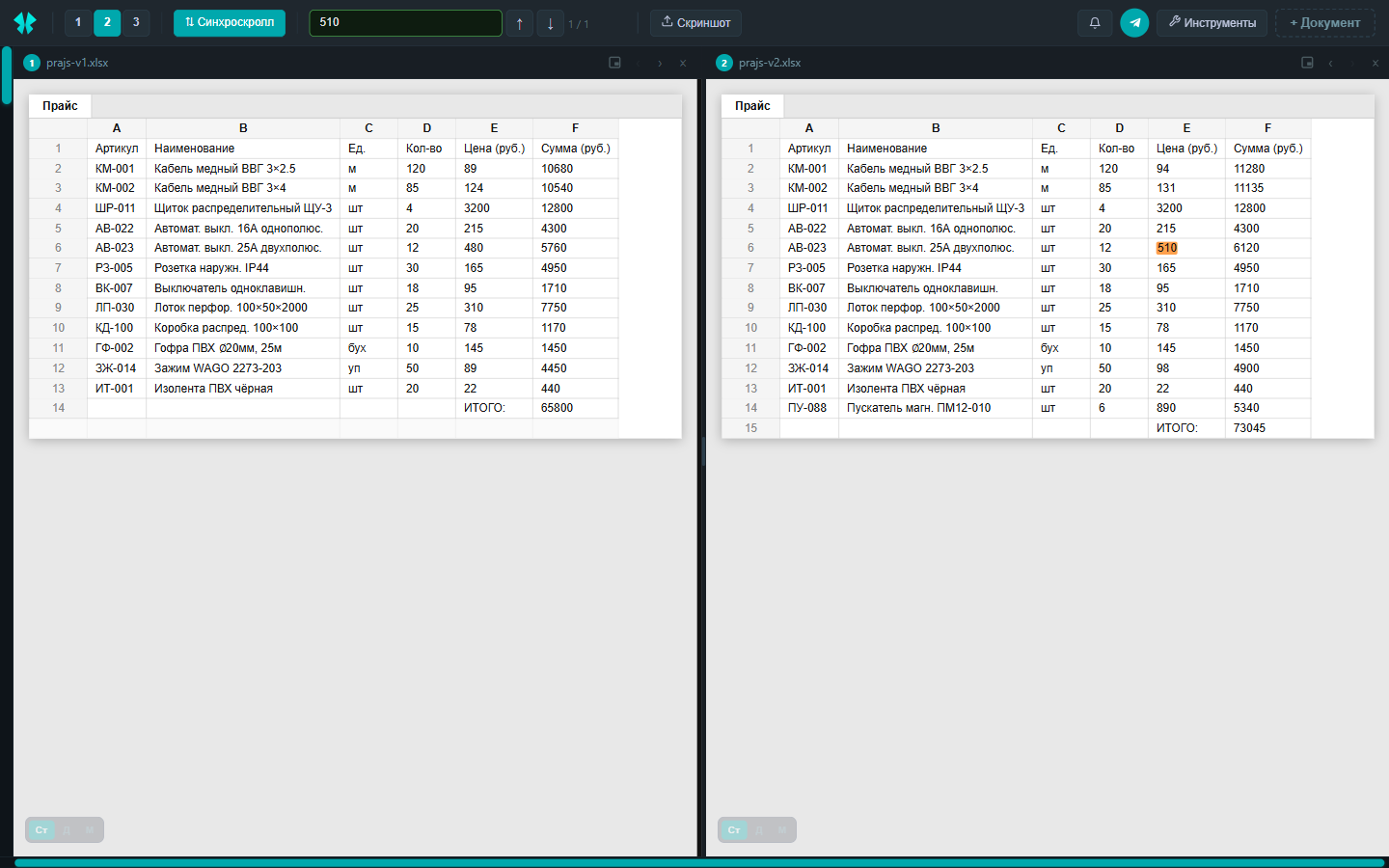Click the teal vertical scrollbar thumb at left edge
This screenshot has height=868, width=1389.
pos(7,75)
